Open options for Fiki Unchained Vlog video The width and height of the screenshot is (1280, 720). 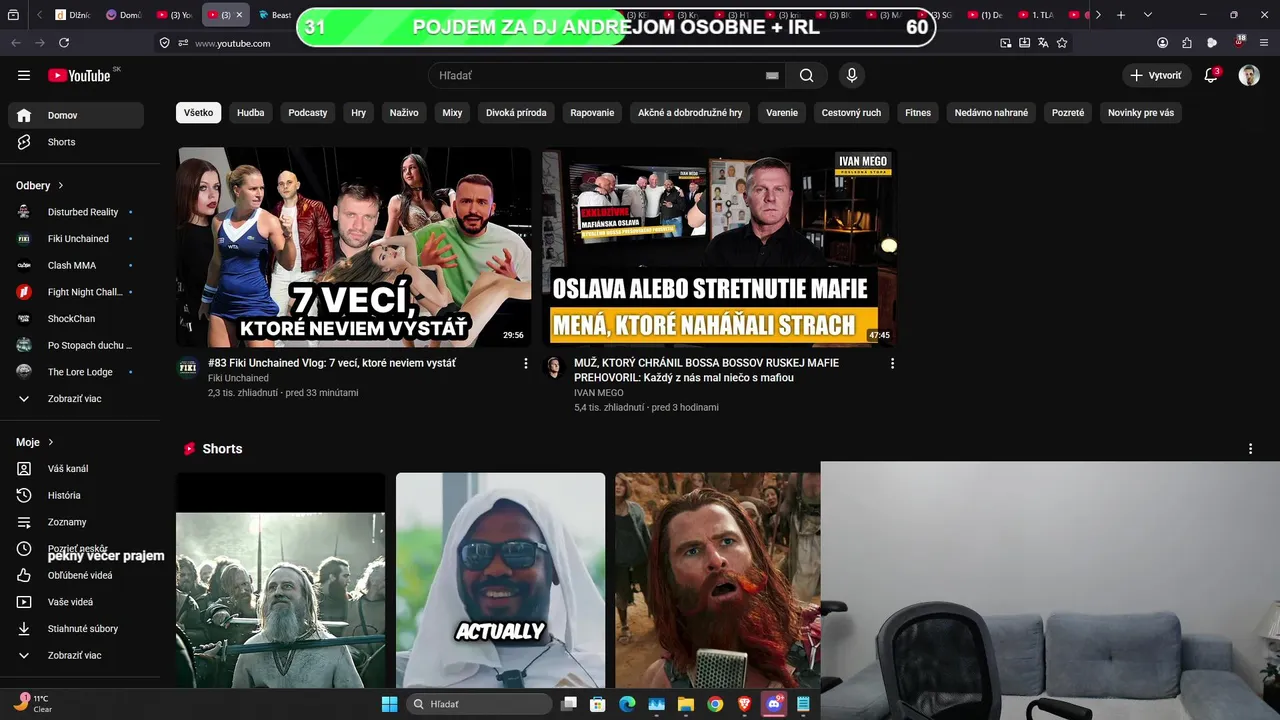tap(526, 364)
